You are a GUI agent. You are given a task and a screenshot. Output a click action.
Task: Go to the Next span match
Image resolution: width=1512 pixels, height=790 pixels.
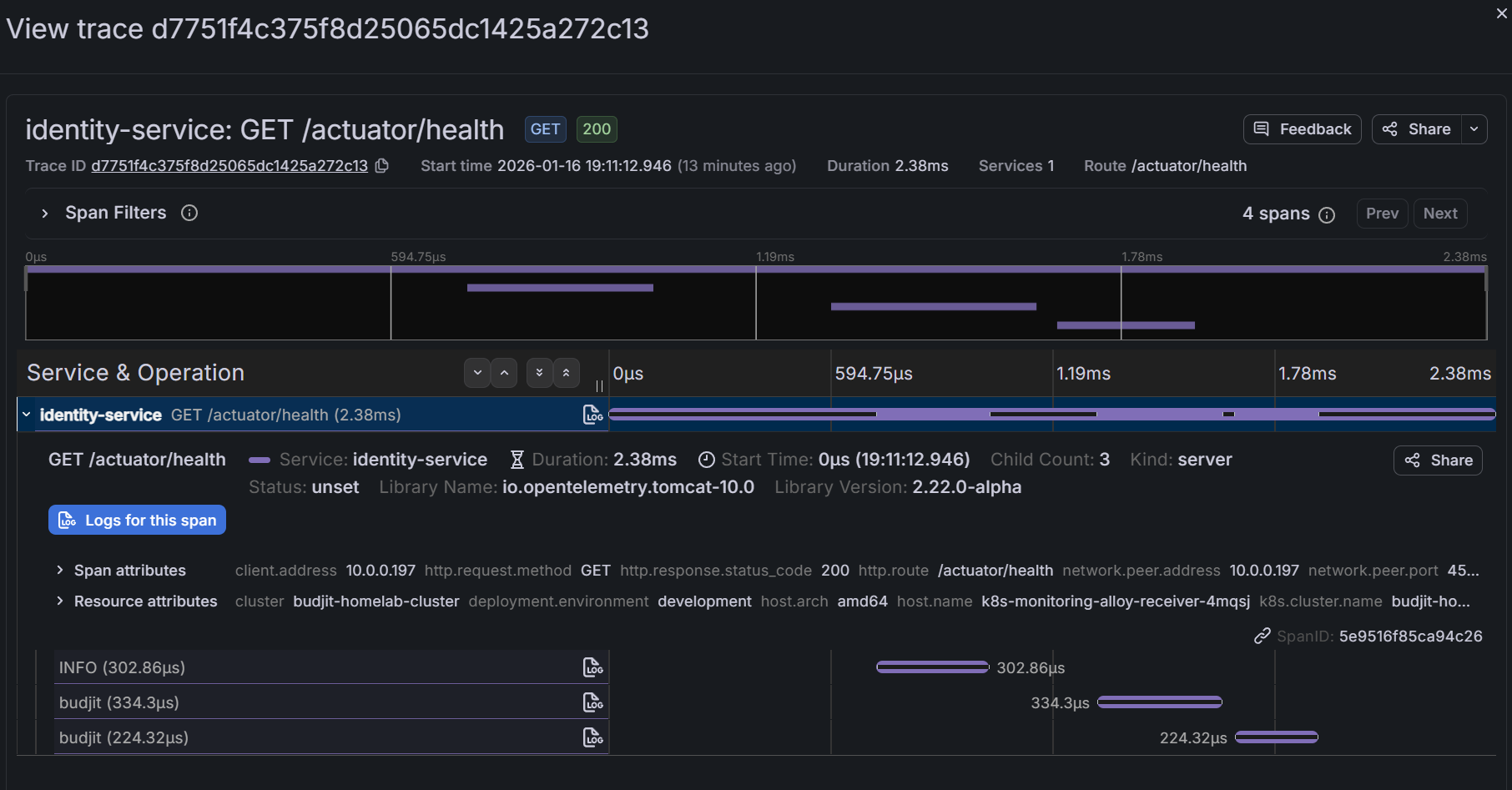point(1439,214)
